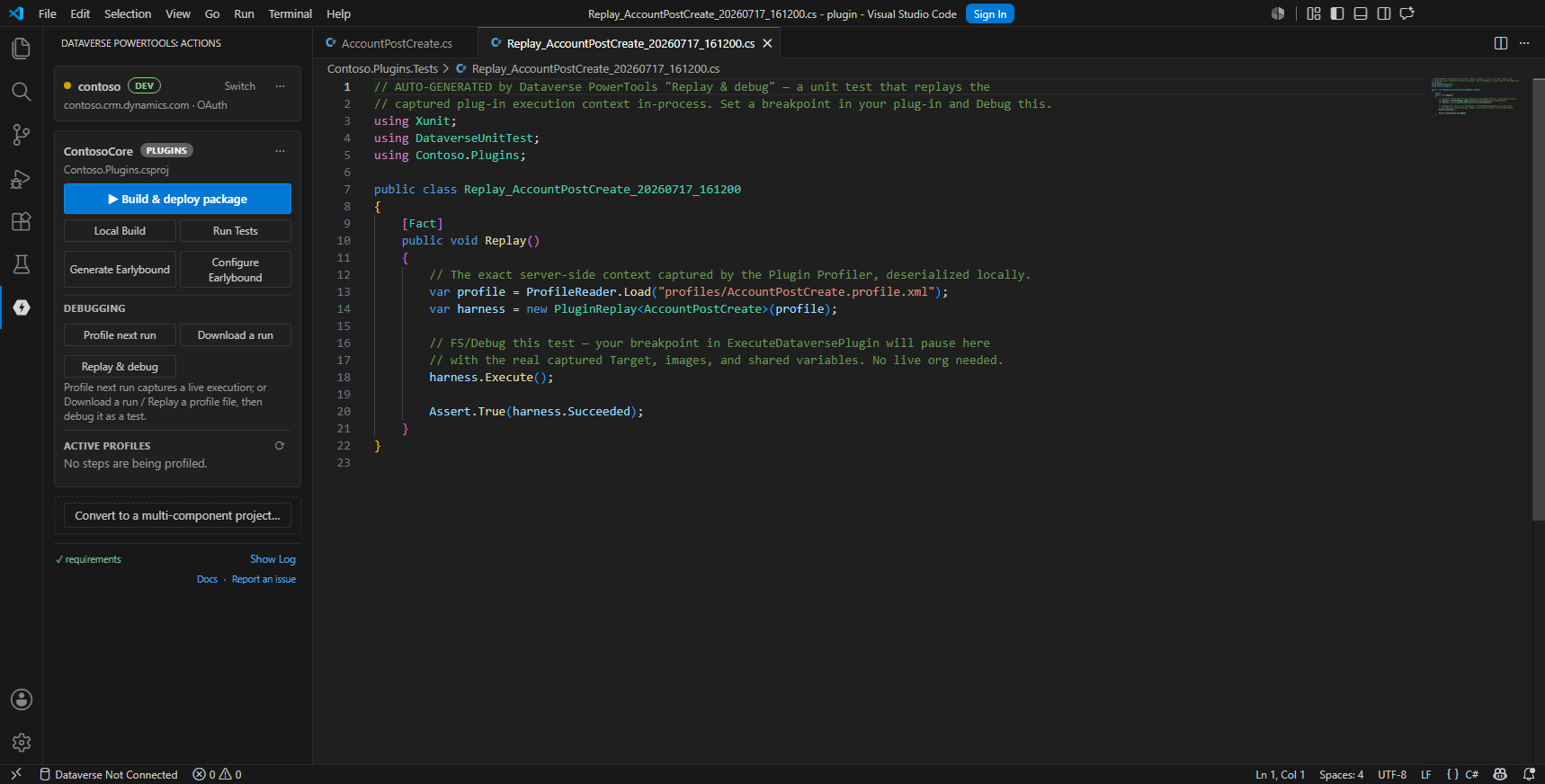1545x784 pixels.
Task: Open more options for ContosoCore project
Action: pyautogui.click(x=281, y=151)
